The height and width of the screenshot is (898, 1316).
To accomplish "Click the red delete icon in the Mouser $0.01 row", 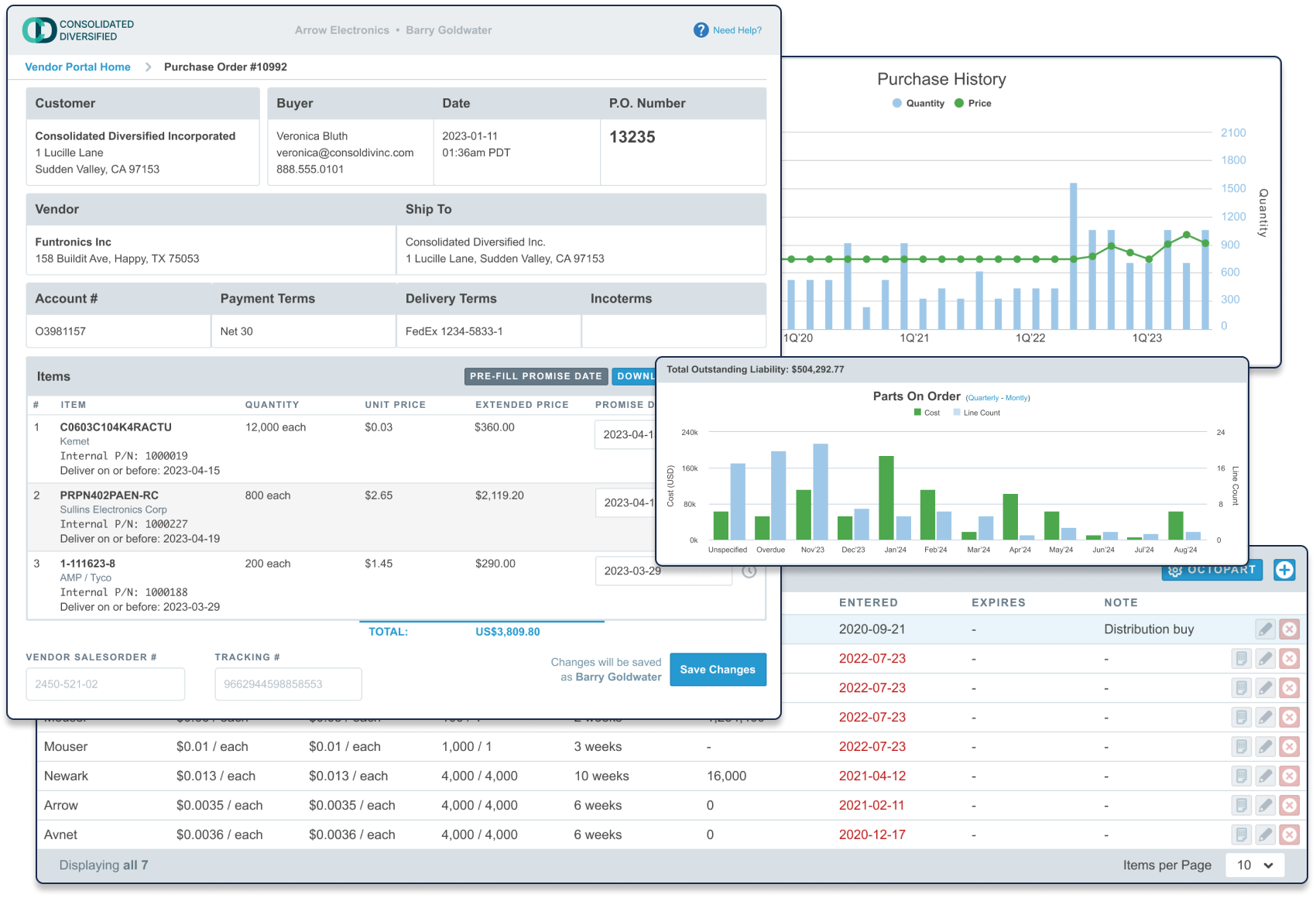I will pos(1290,747).
